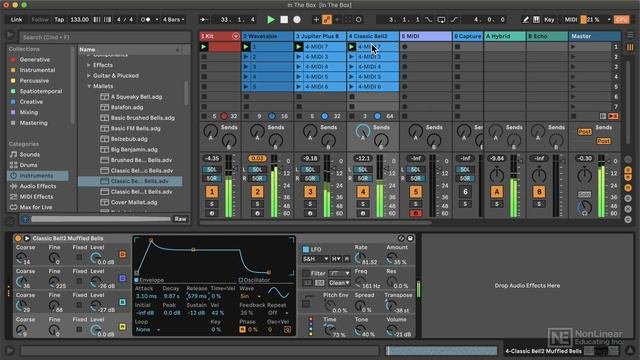
Task: Click the MIDI overdub plus button
Action: point(316,19)
